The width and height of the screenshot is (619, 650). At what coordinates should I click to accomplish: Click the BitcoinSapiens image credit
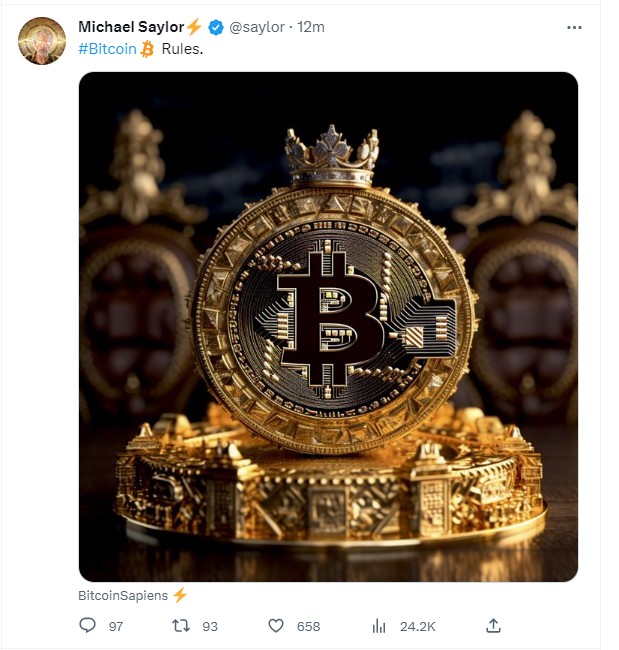[x=123, y=595]
